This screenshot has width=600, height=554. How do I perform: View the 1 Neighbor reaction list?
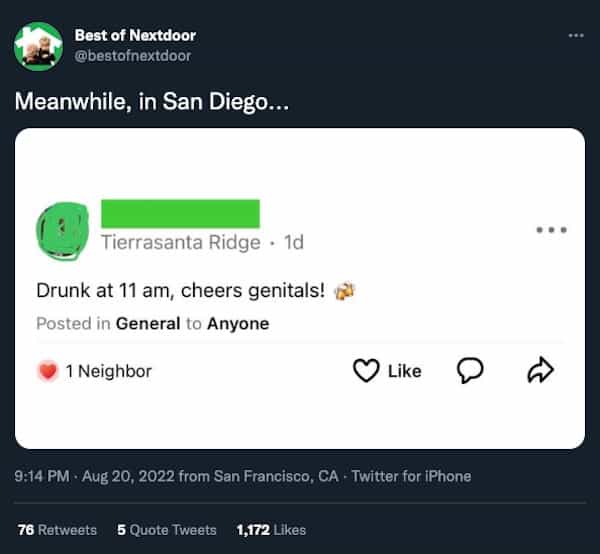click(x=108, y=371)
